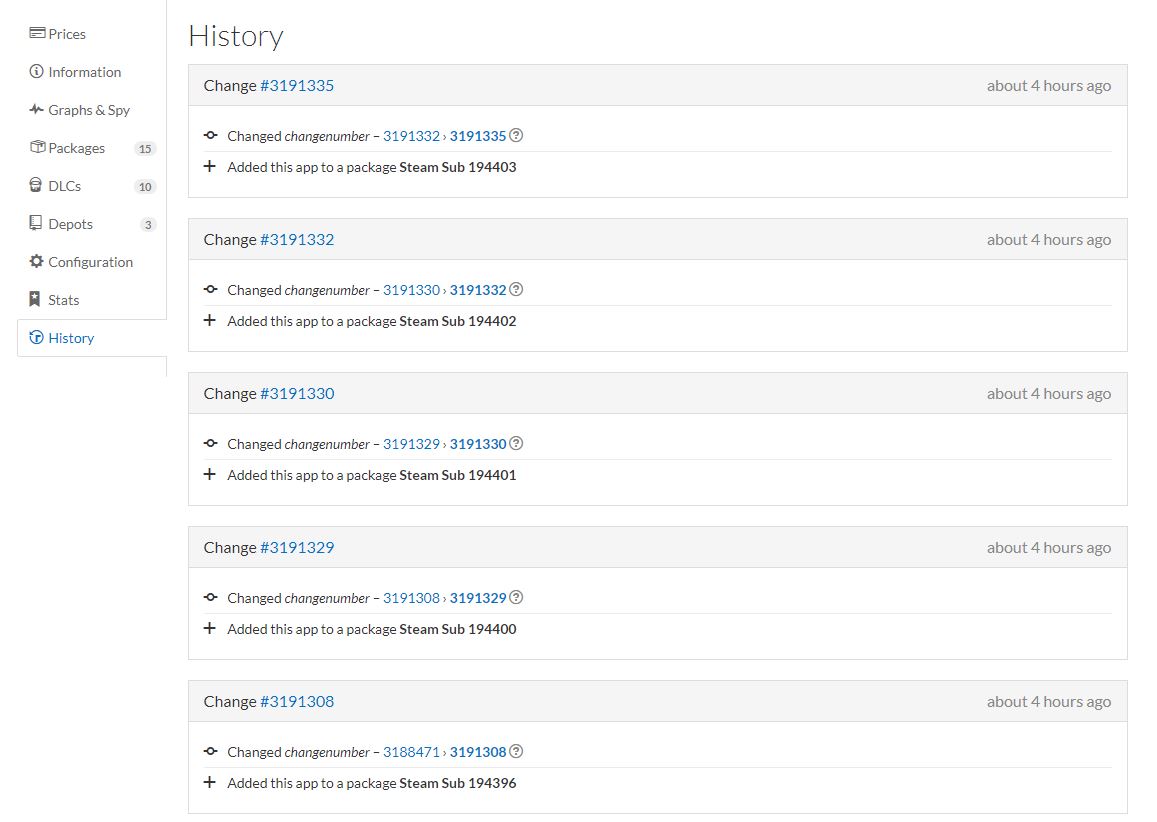Switch to the Packages sidebar tab

(77, 148)
